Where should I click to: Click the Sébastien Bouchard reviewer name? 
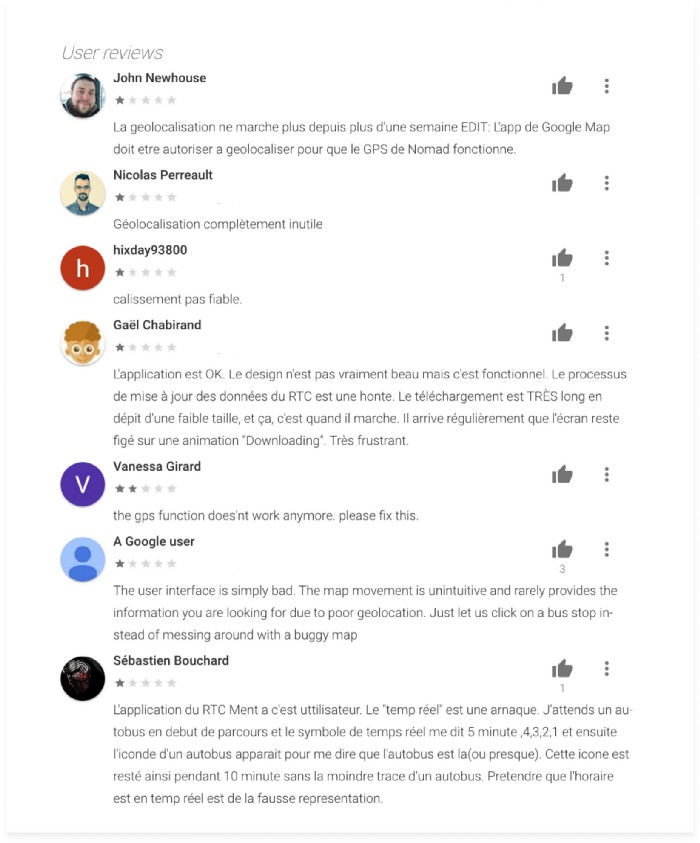[171, 660]
